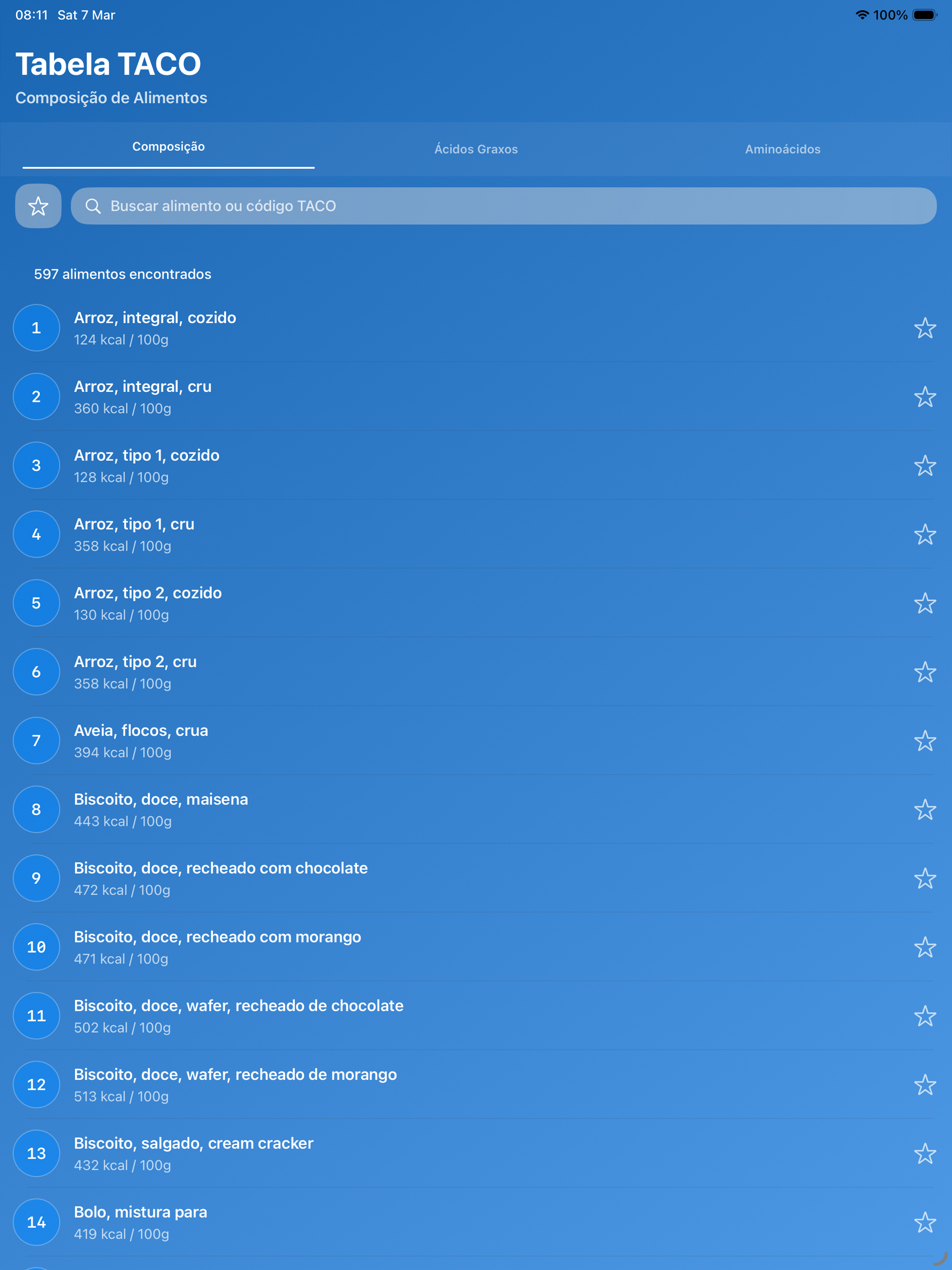Screen dimensions: 952x1270
Task: Toggle the favorites filter star button
Action: [38, 205]
